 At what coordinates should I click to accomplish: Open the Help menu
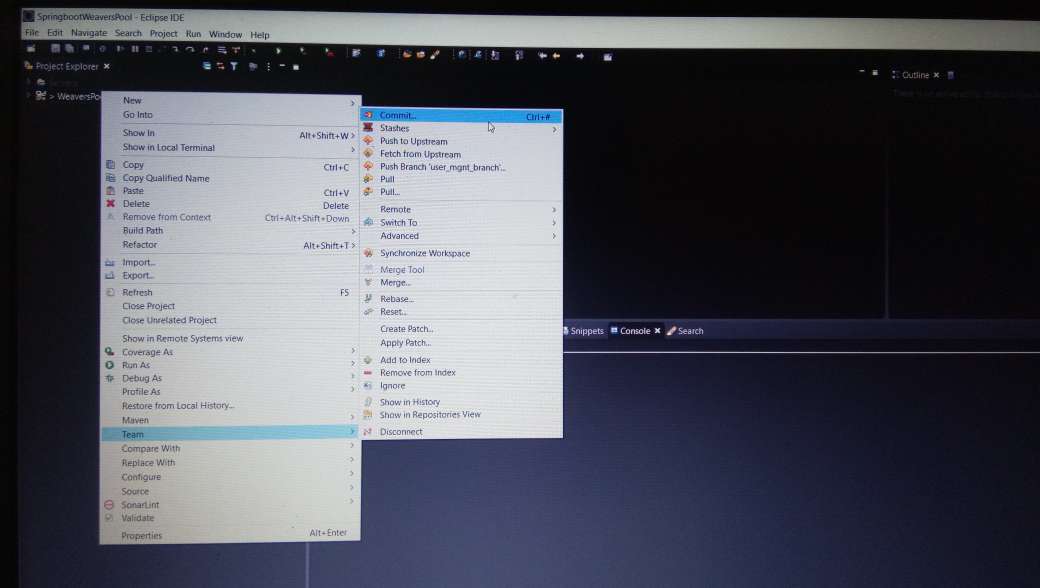[260, 34]
